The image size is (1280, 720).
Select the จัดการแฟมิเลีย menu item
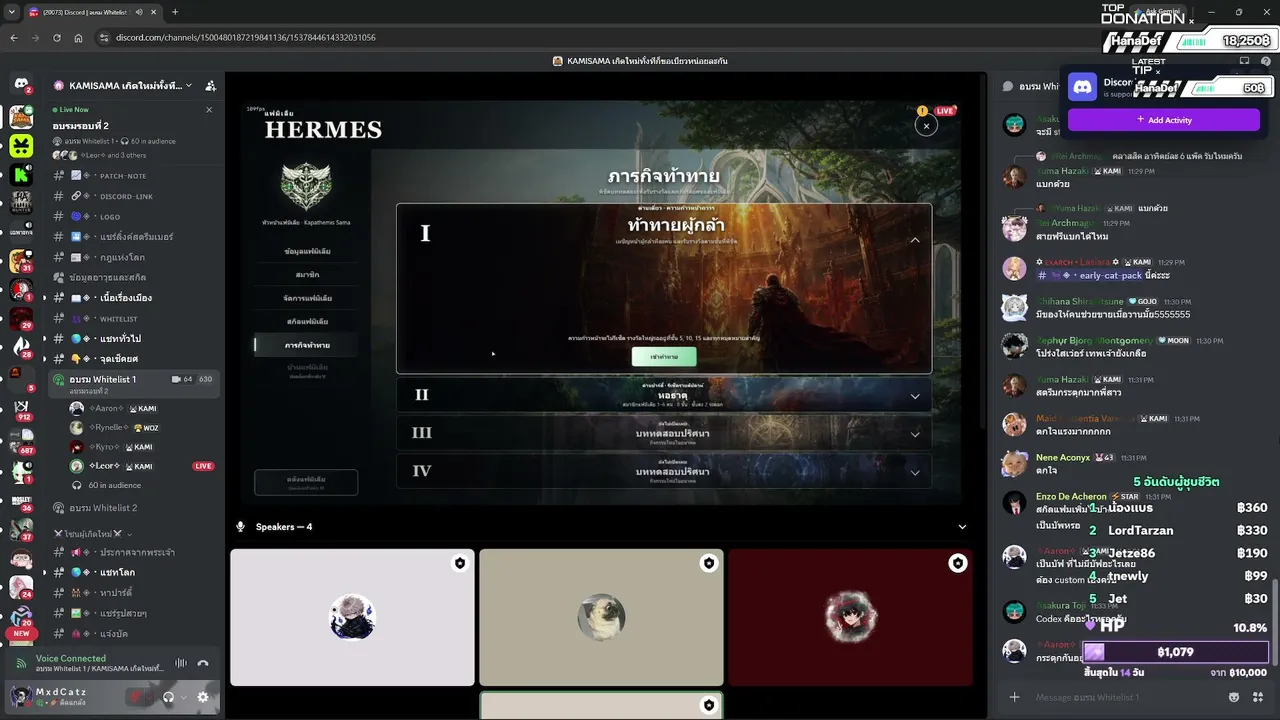[307, 298]
